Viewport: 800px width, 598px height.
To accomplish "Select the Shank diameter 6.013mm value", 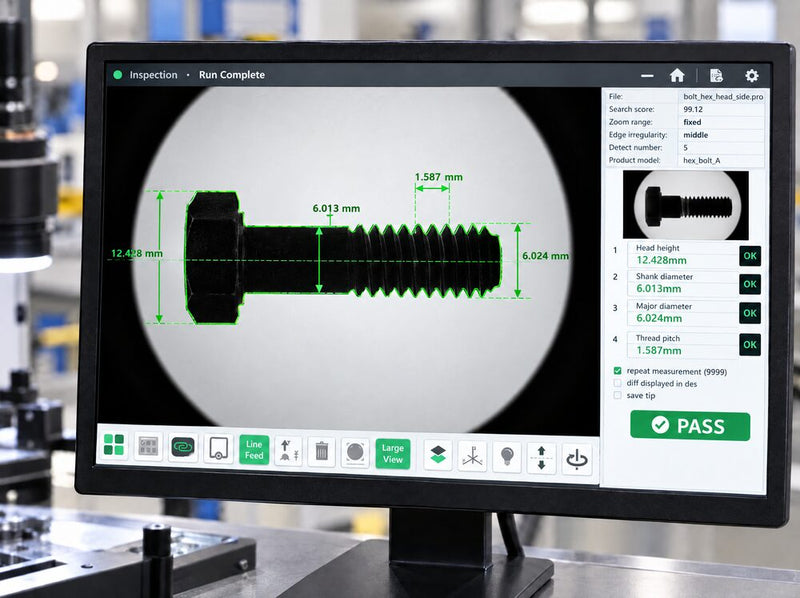I will pyautogui.click(x=658, y=289).
